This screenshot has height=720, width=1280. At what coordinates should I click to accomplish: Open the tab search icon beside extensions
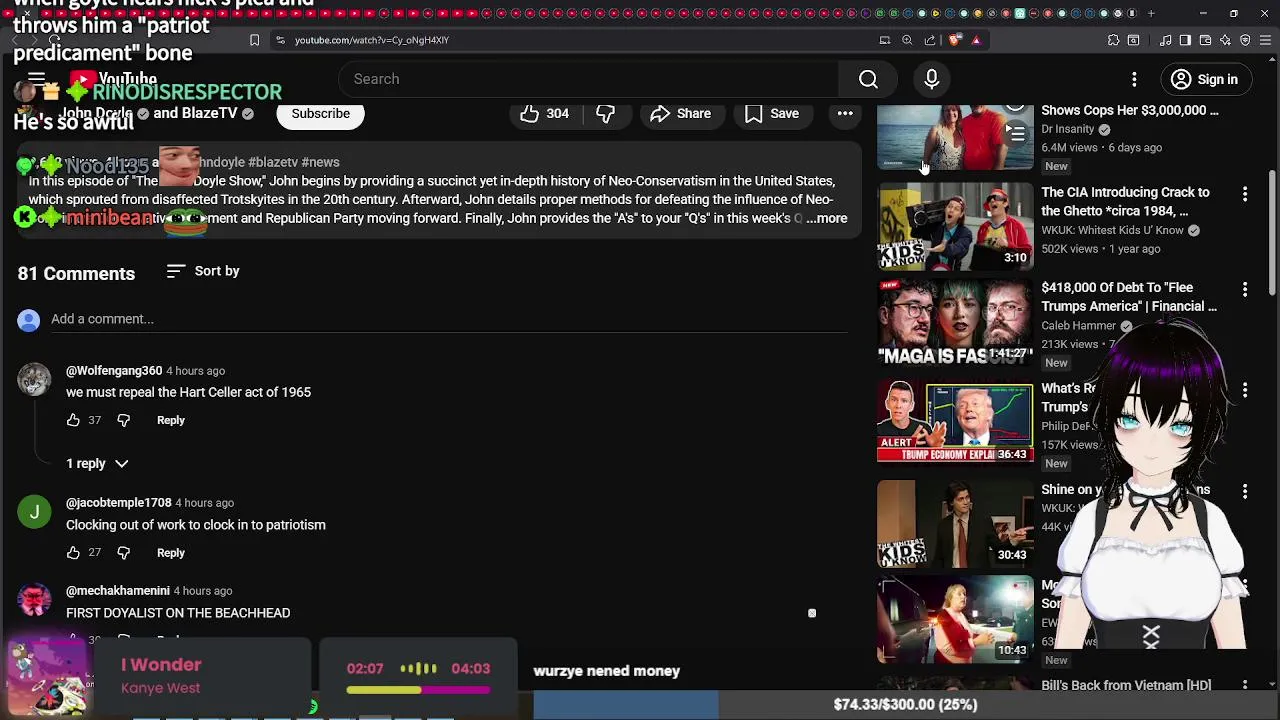tap(1133, 40)
